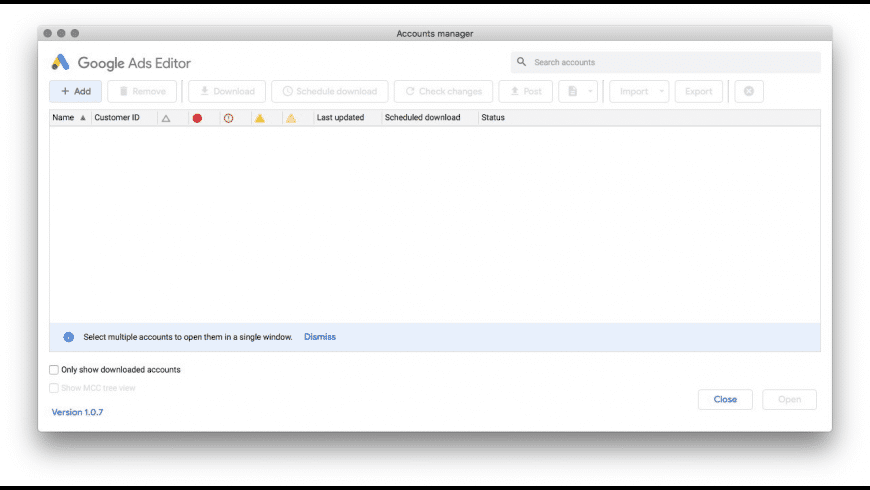The width and height of the screenshot is (870, 490).
Task: Expand the Import dropdown arrow
Action: pos(661,92)
